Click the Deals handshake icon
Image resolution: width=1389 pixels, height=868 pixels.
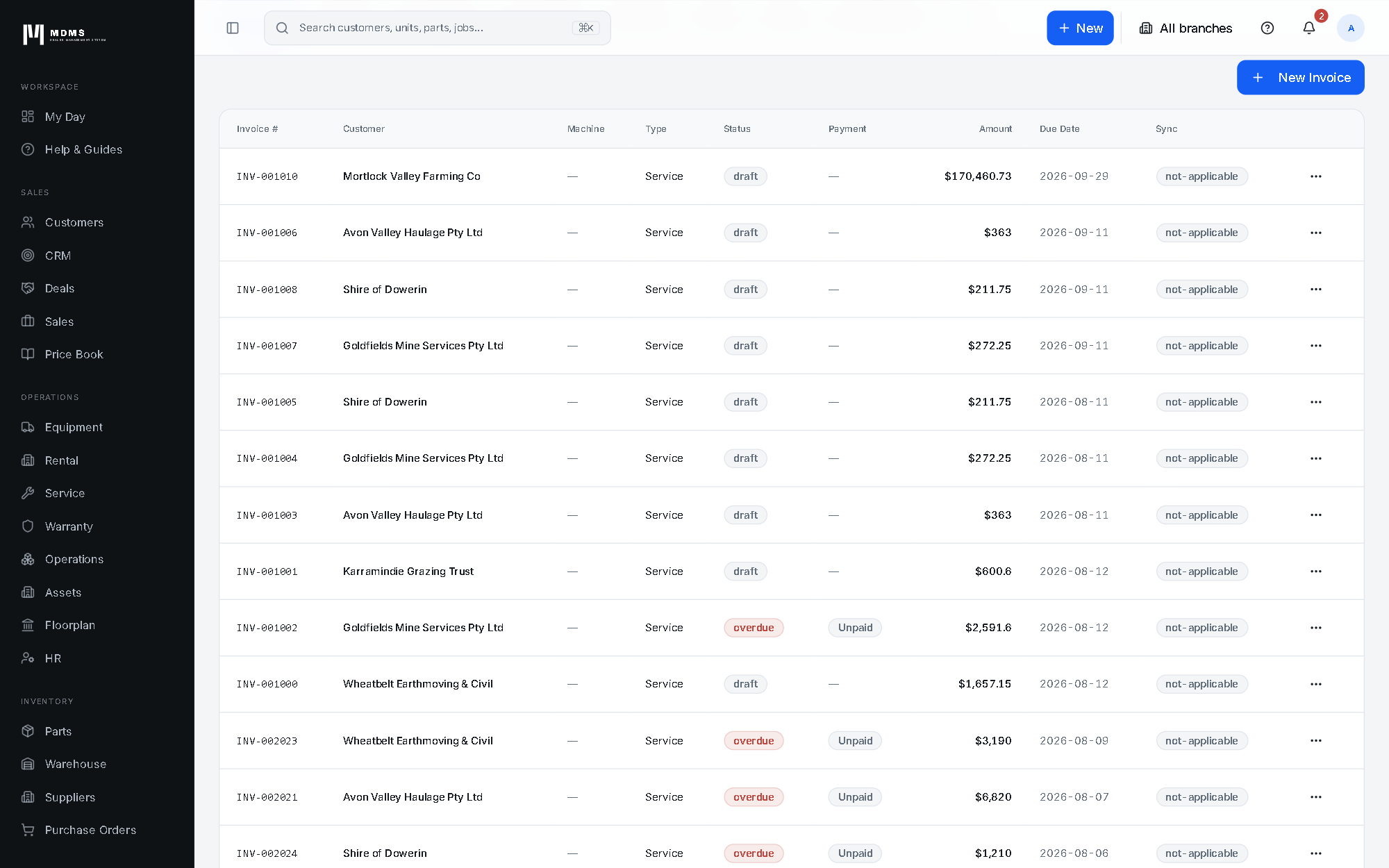(x=28, y=288)
